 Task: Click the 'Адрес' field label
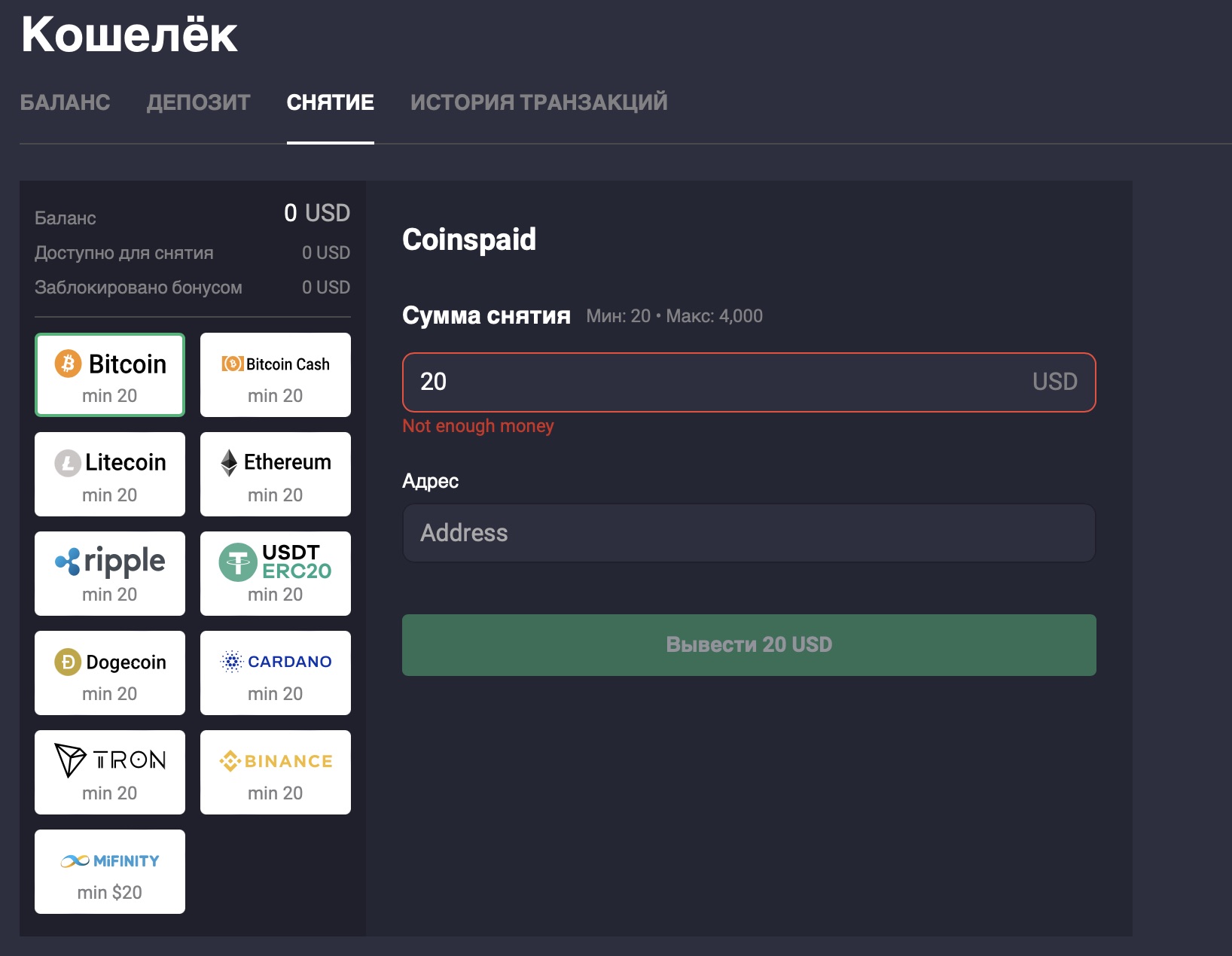tap(431, 481)
